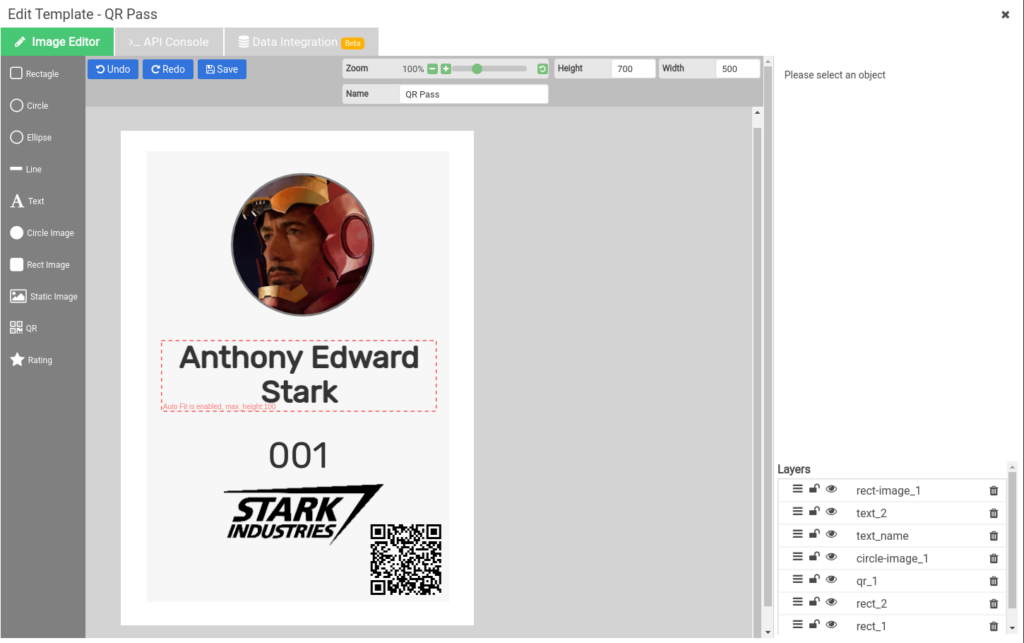Delete the rect_2 layer
The width and height of the screenshot is (1024, 643).
point(993,604)
